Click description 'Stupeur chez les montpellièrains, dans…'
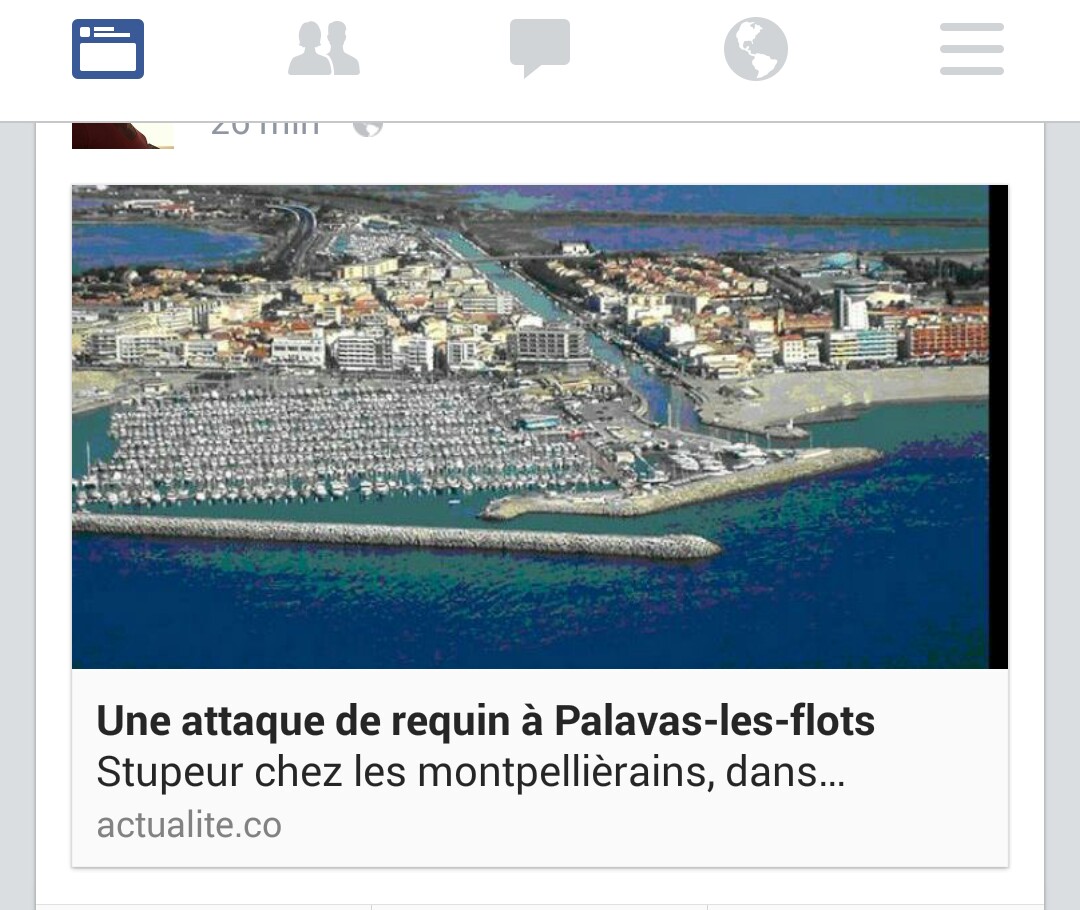Image resolution: width=1080 pixels, height=910 pixels. point(470,772)
